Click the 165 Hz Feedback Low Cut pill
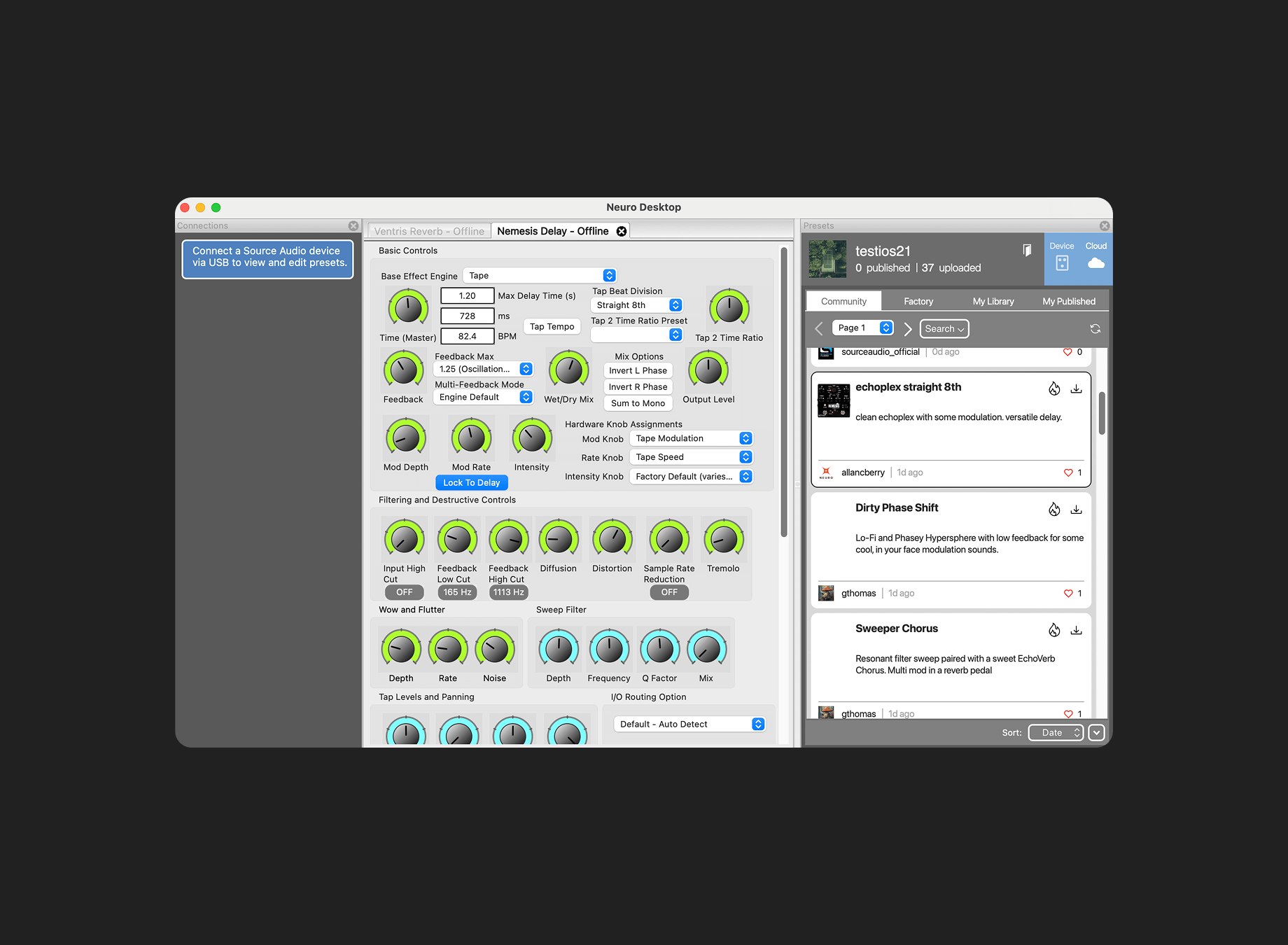 pos(457,592)
